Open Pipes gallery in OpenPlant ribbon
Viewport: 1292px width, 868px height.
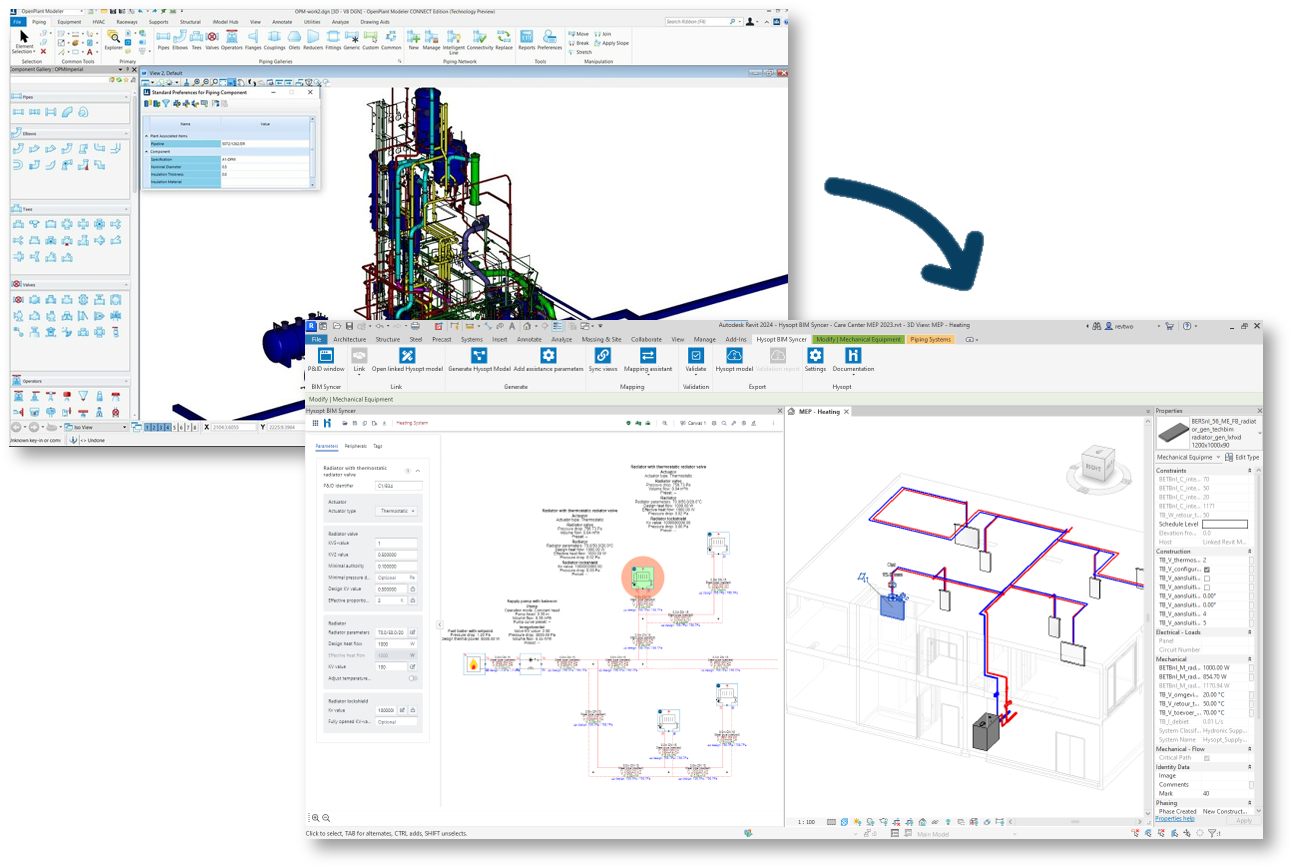(163, 39)
